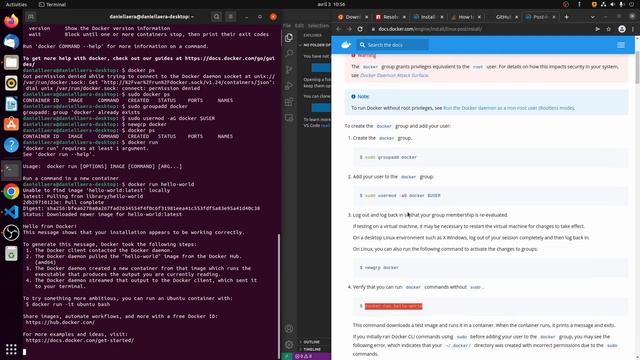Open the Explorer icon in VS Code
The height and width of the screenshot is (360, 640).
pyautogui.click(x=289, y=38)
